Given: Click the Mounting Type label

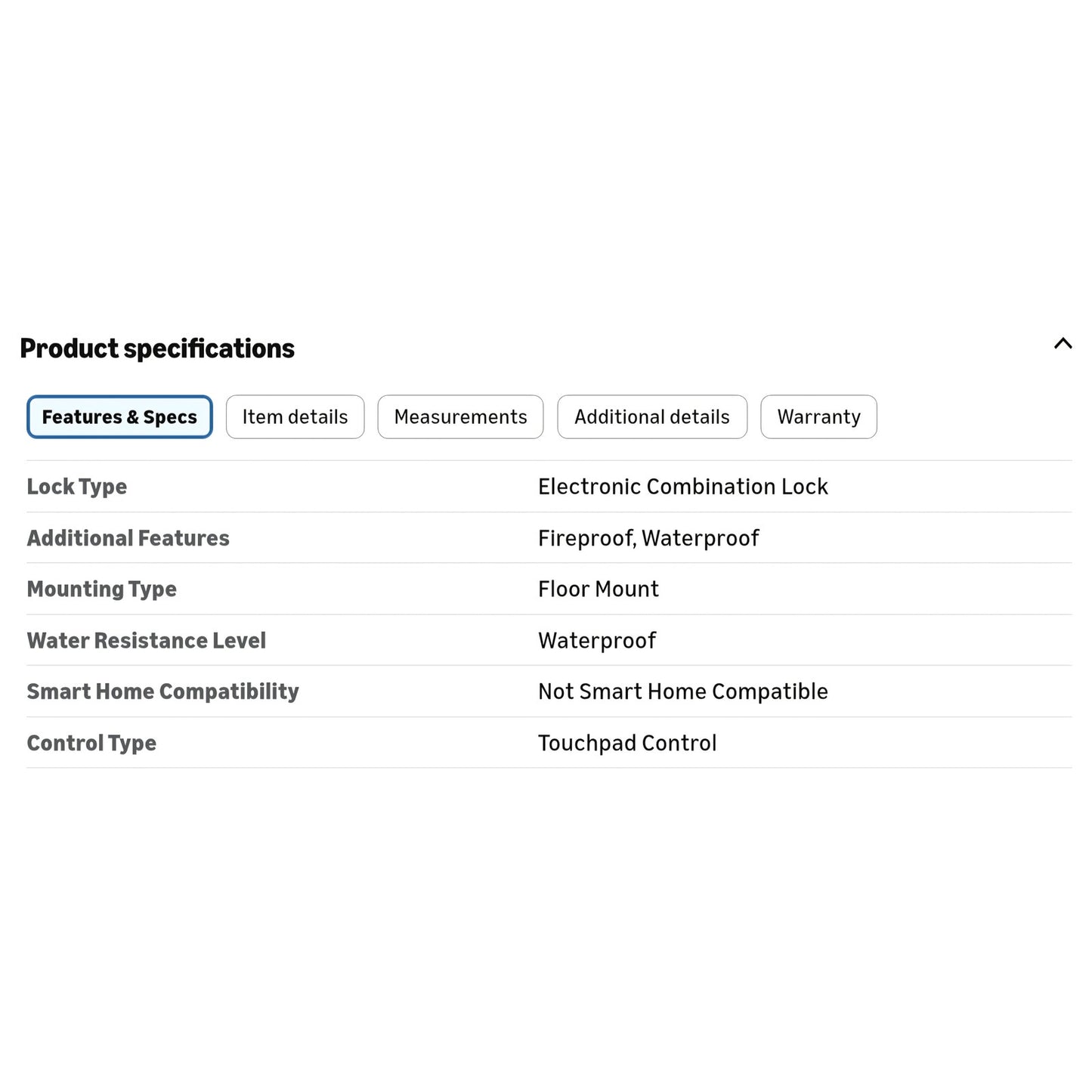Looking at the screenshot, I should [102, 589].
